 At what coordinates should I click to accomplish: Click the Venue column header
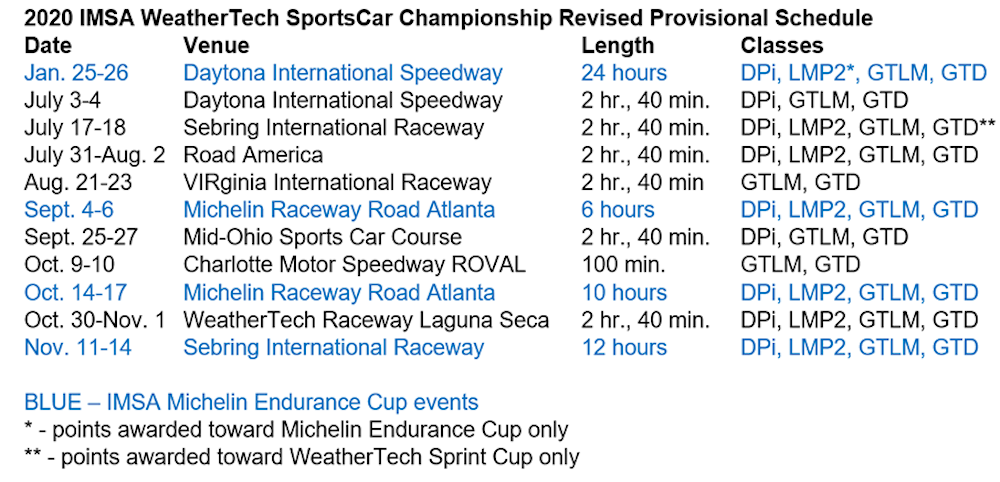[x=216, y=45]
